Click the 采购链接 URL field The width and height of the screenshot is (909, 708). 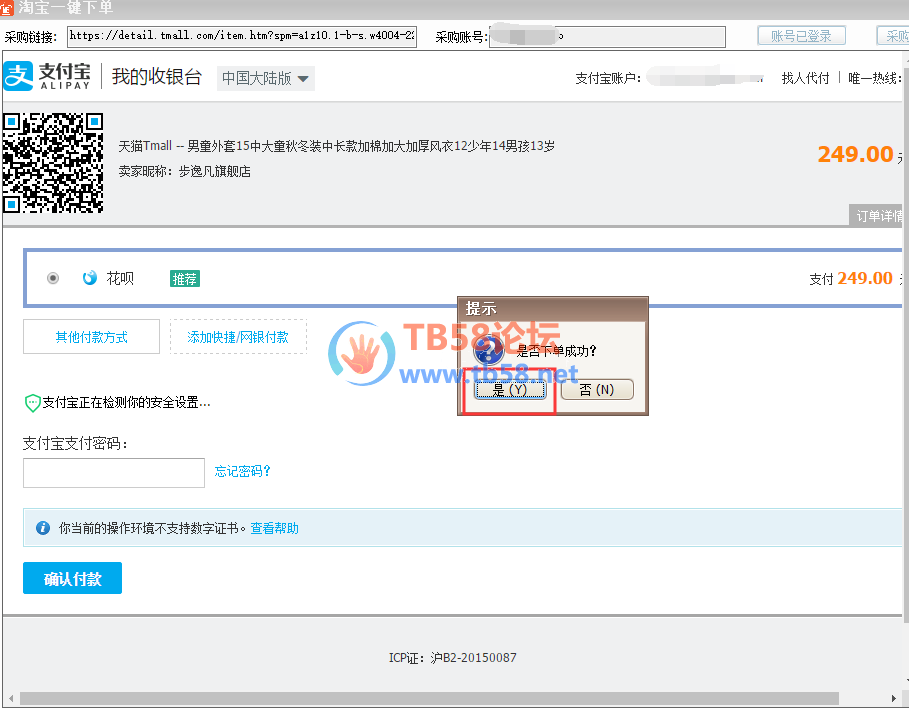click(x=242, y=36)
